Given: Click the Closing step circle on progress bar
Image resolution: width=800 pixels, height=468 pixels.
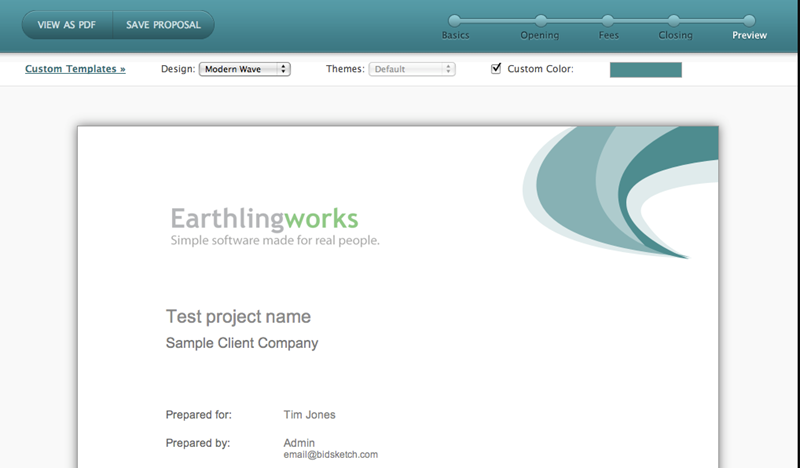Looking at the screenshot, I should (674, 20).
